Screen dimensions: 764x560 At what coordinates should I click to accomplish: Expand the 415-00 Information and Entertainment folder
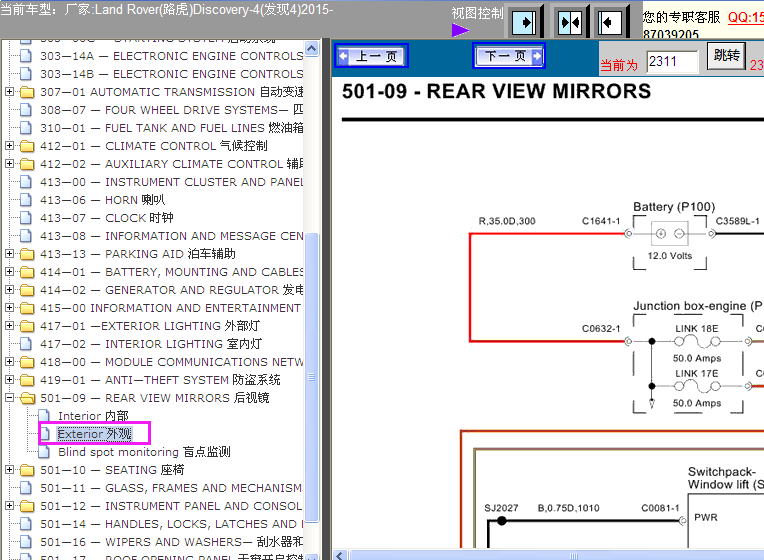(9, 308)
